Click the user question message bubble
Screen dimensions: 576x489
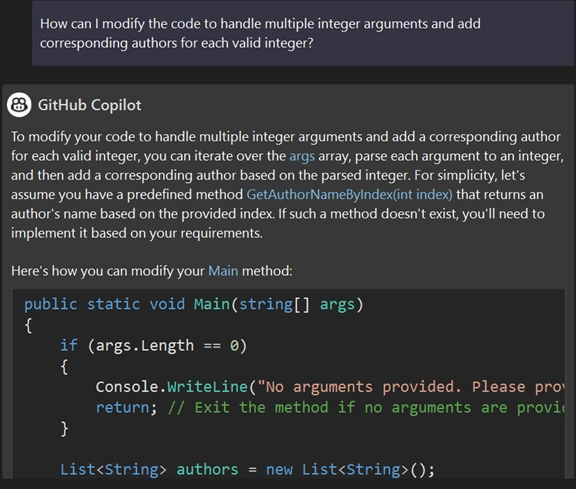tap(303, 33)
